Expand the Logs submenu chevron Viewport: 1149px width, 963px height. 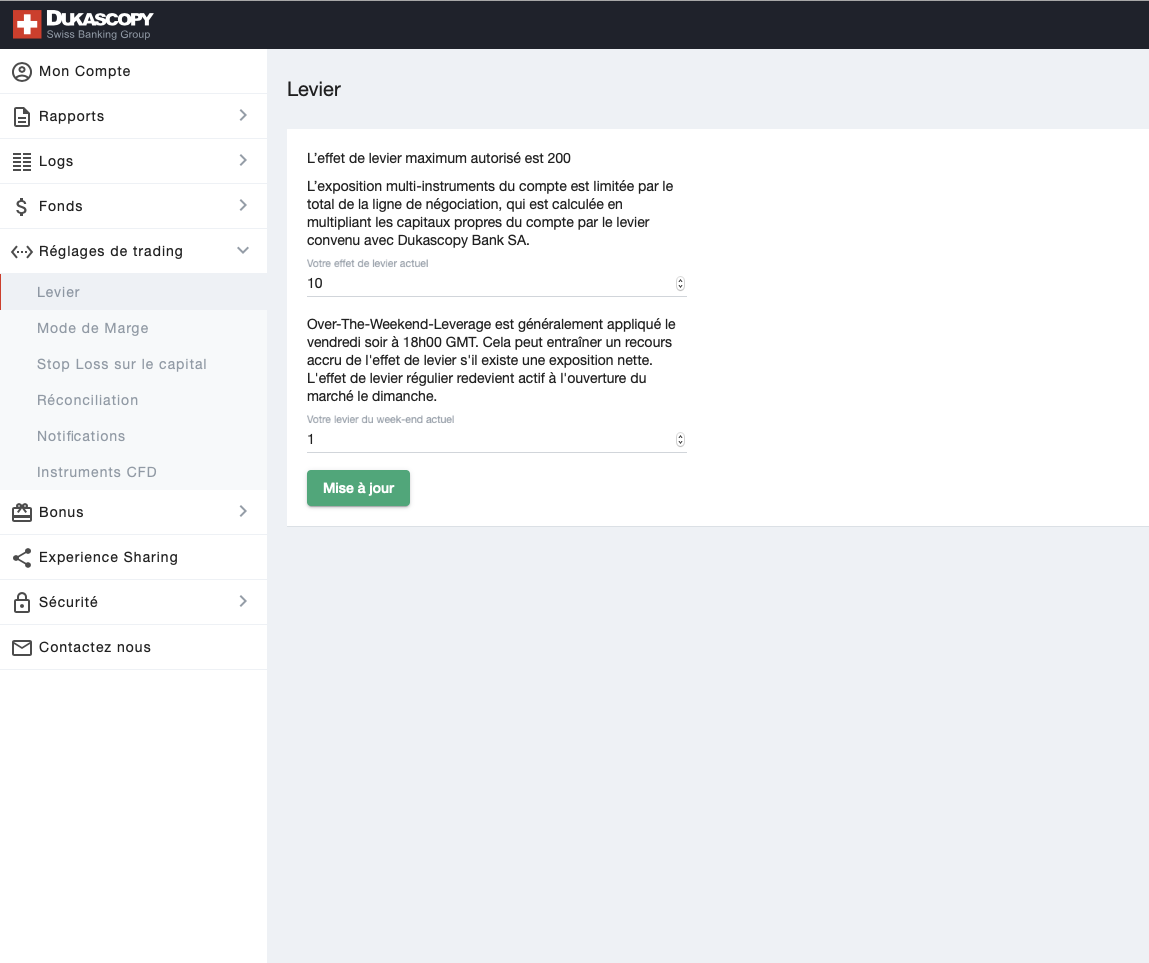[243, 161]
